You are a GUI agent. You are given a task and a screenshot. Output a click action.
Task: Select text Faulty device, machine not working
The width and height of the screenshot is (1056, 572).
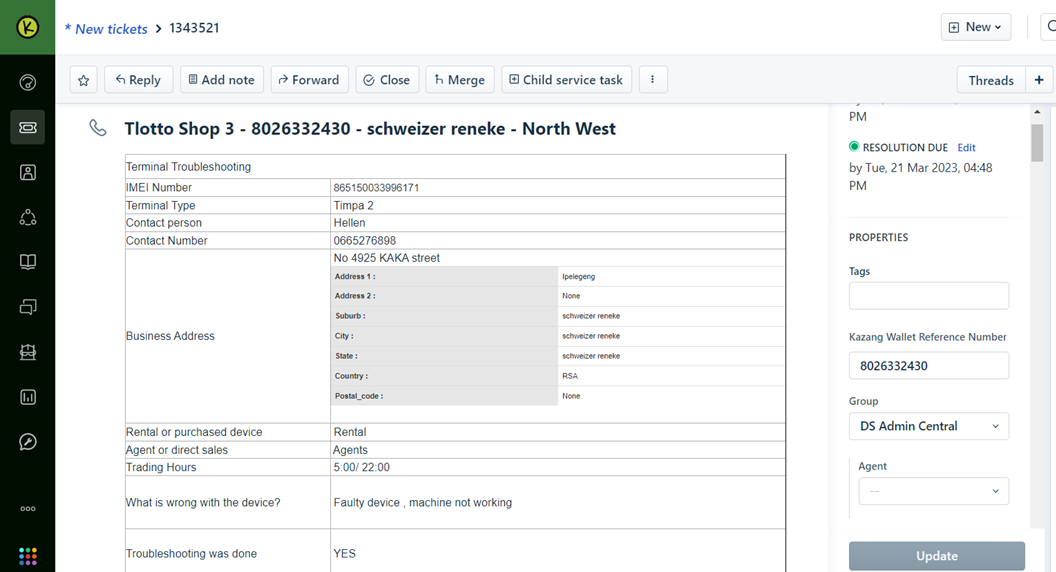coord(422,503)
